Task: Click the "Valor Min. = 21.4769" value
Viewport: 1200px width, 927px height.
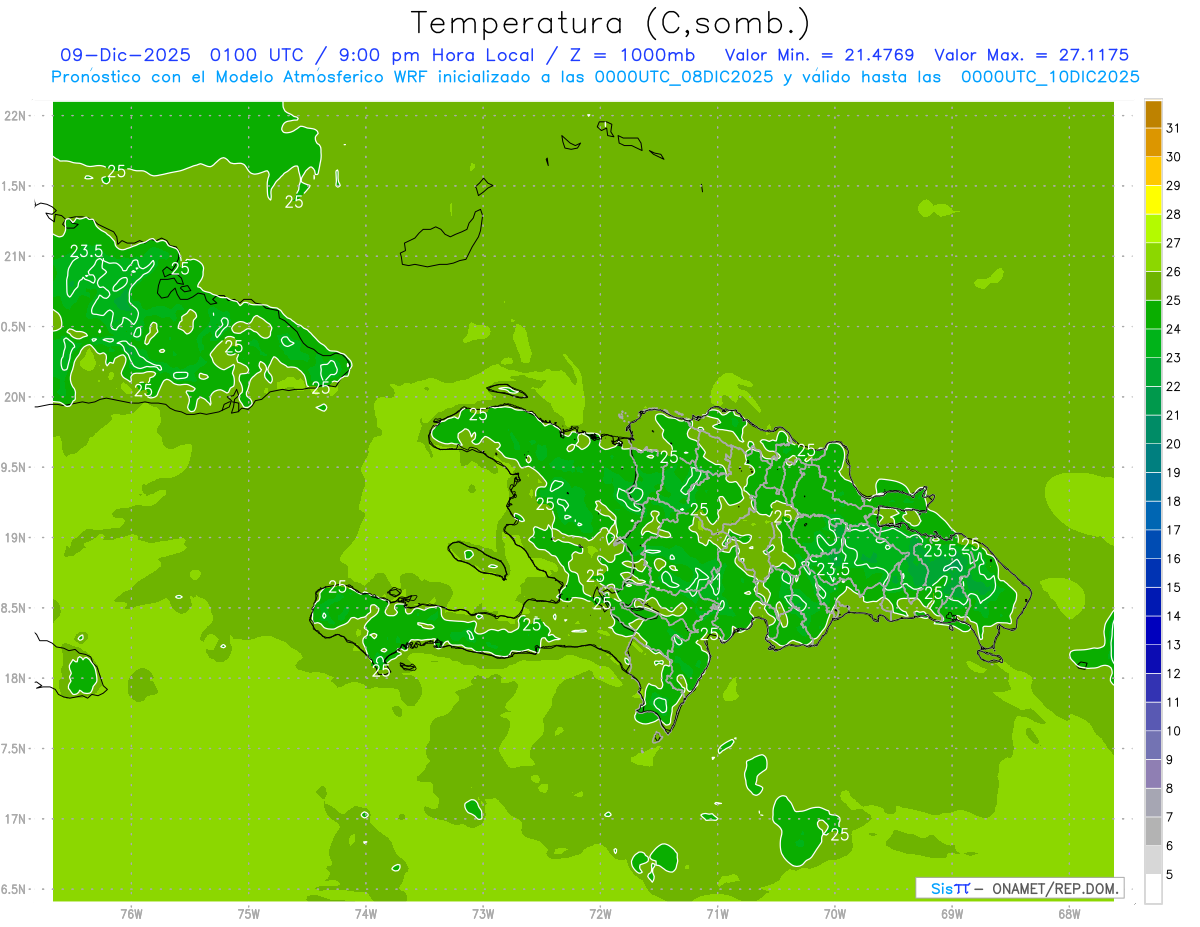Action: 819,55
